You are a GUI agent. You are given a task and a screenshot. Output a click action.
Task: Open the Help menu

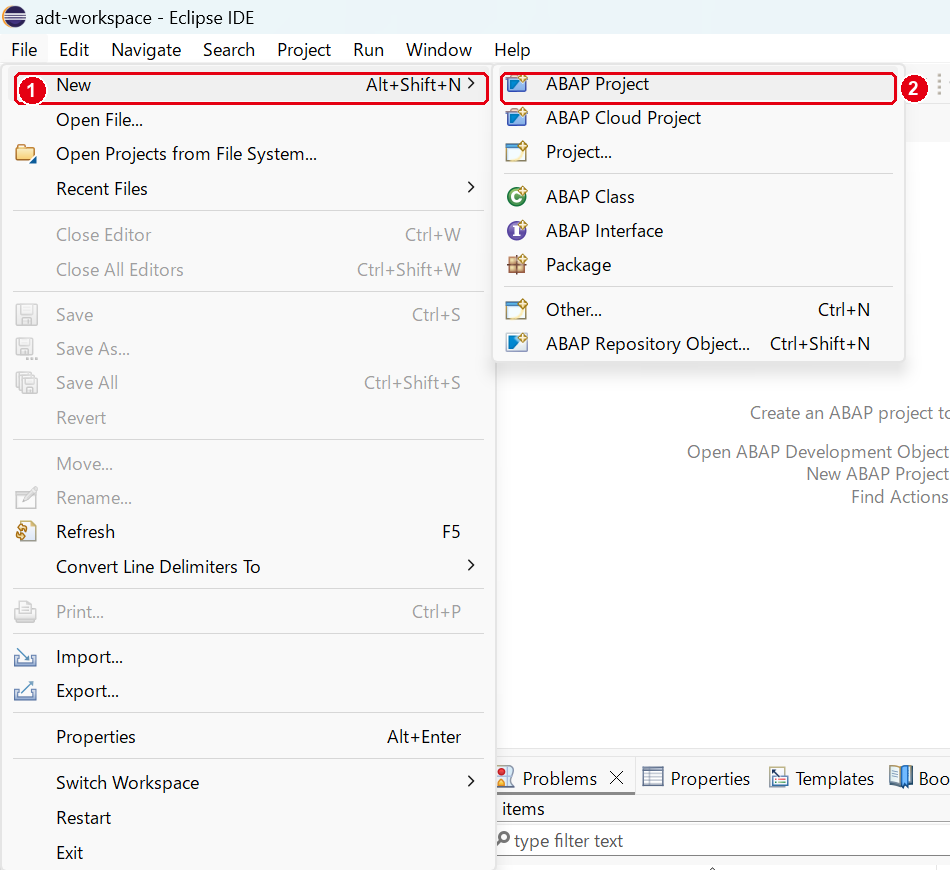click(513, 50)
